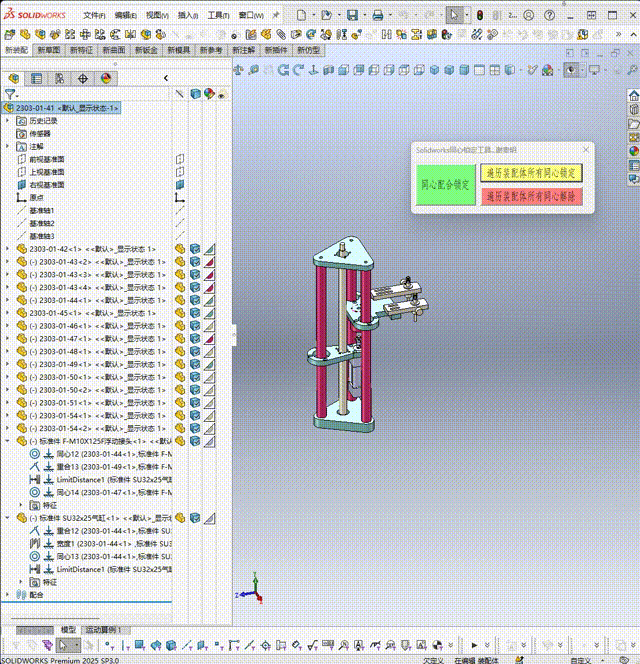Viewport: 640px width, 664px height.
Task: Open the 文件 menu
Action: click(x=94, y=16)
